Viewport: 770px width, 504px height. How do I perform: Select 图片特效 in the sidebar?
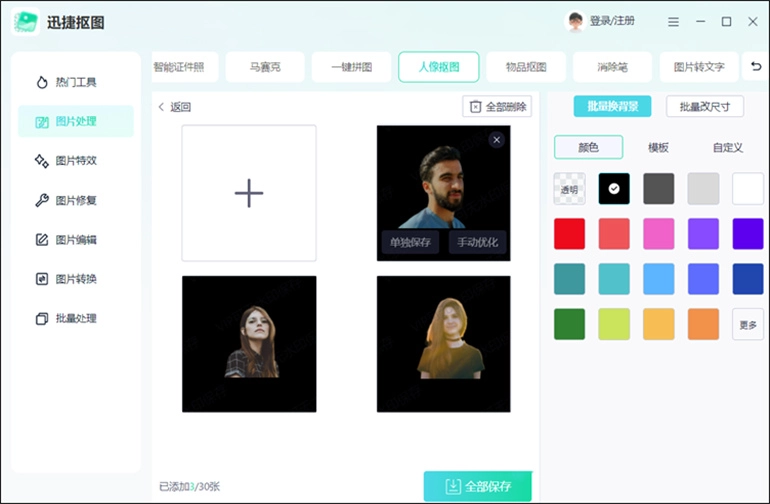click(75, 160)
